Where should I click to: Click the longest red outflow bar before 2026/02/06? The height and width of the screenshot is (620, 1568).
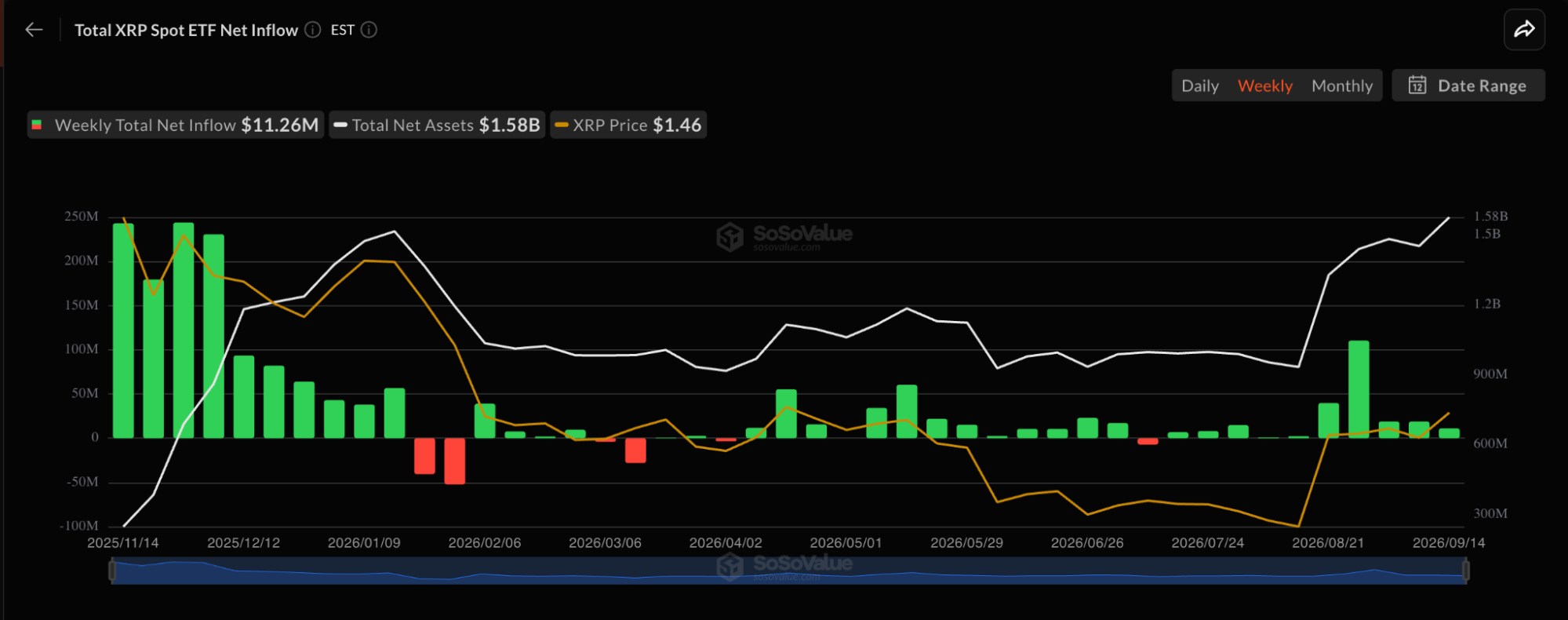[x=454, y=461]
